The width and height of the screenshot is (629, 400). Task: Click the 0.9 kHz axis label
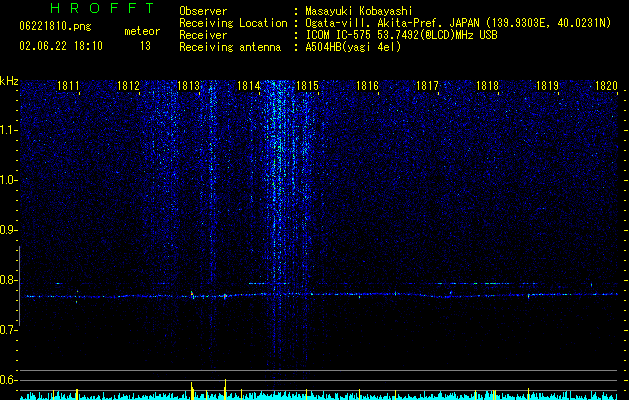click(x=8, y=230)
